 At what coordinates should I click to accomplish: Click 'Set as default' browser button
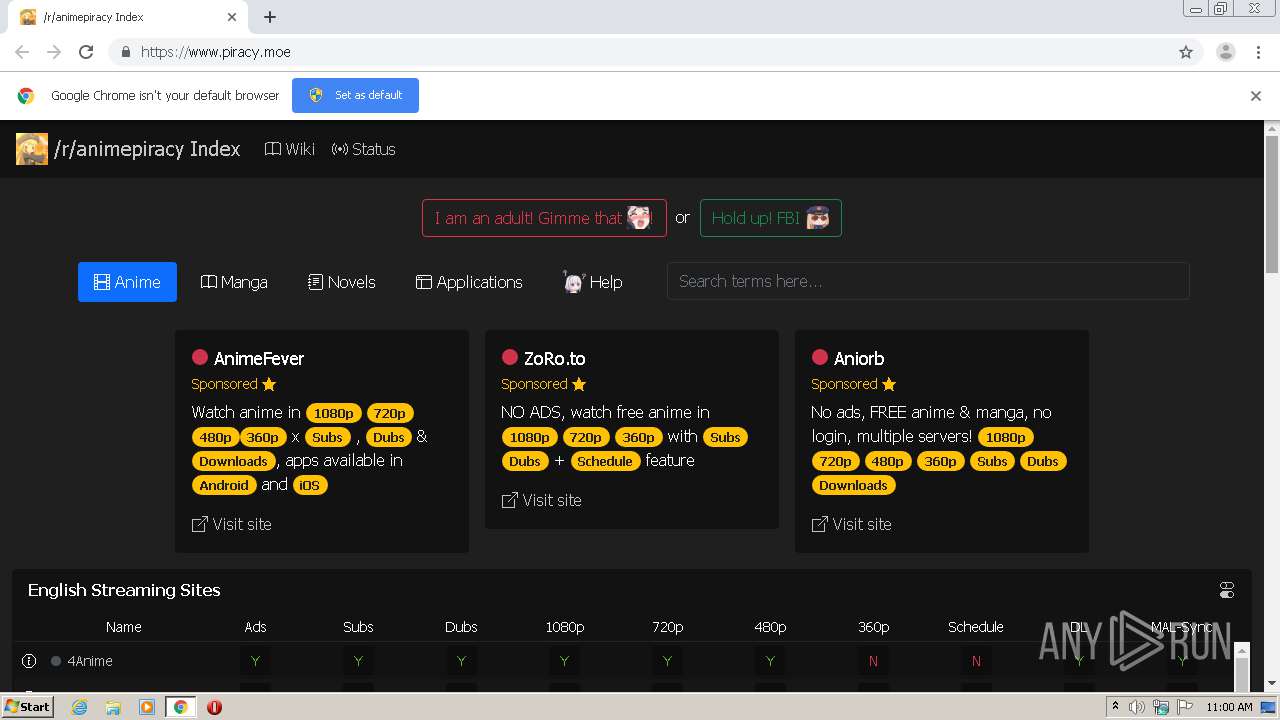coord(355,95)
